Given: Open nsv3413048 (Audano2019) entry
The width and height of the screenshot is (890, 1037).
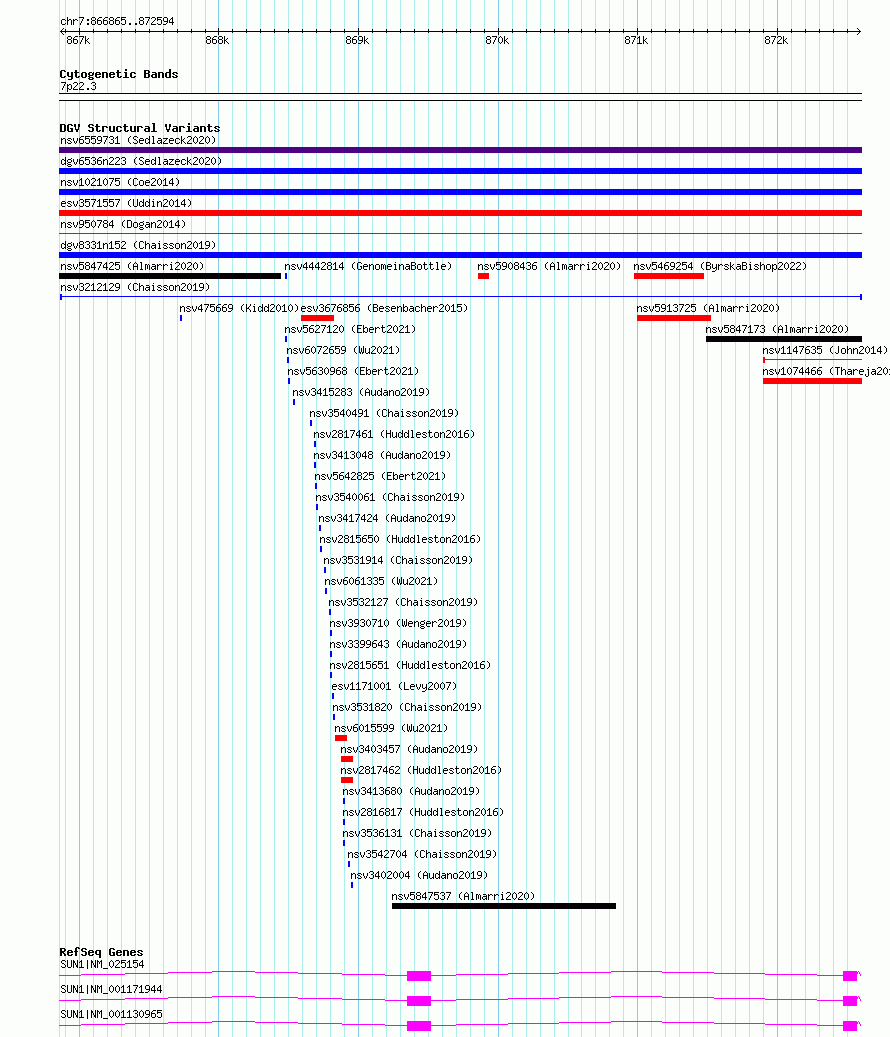Looking at the screenshot, I should tap(382, 456).
